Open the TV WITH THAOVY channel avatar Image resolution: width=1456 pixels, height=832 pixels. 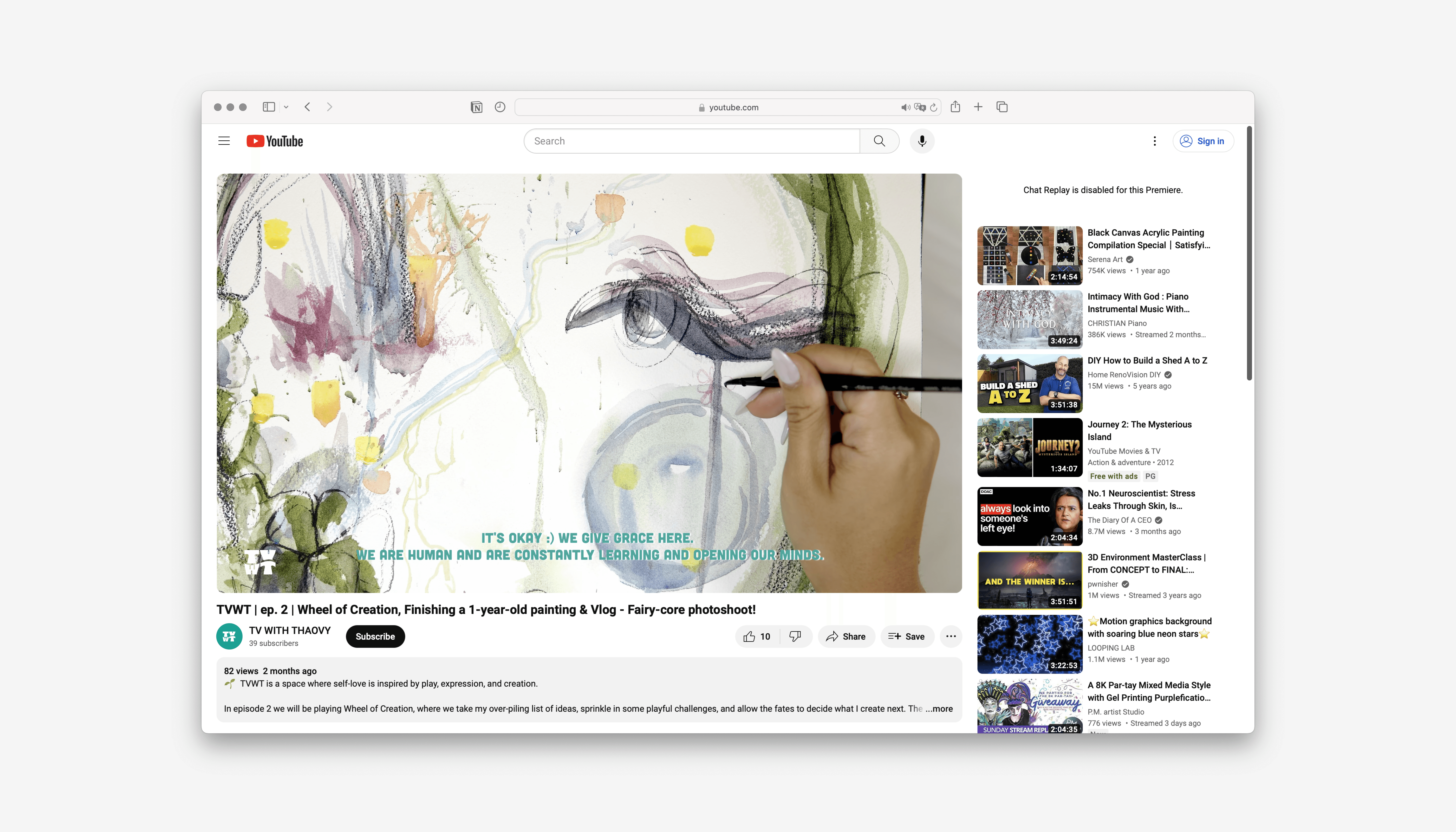pos(229,636)
